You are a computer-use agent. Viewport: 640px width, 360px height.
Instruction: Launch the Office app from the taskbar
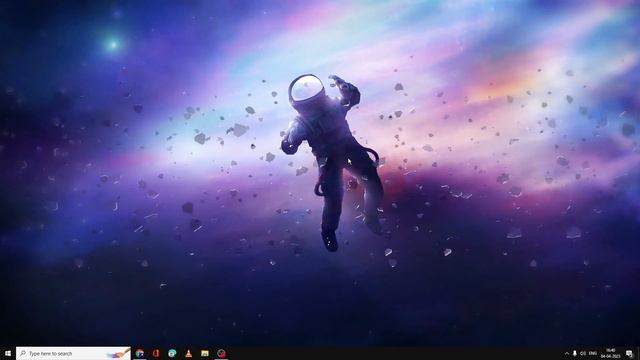156,353
